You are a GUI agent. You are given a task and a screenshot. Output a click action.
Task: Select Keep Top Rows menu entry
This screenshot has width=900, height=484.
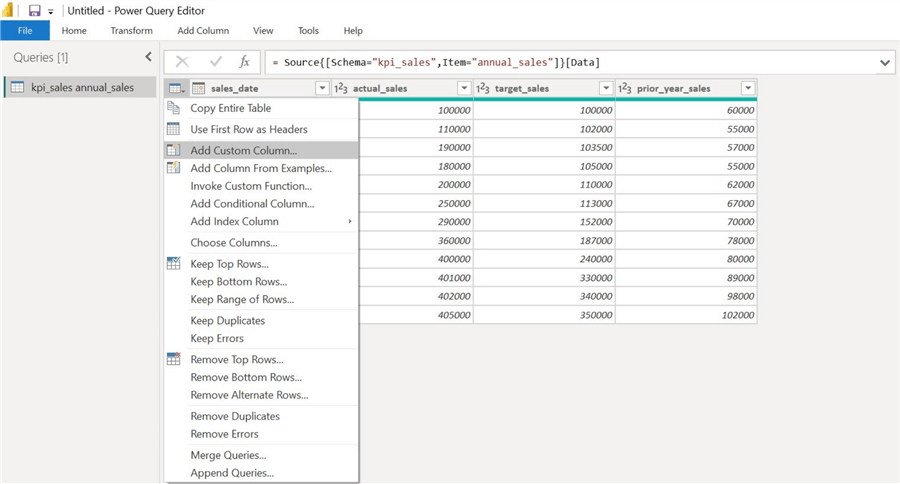(261, 264)
